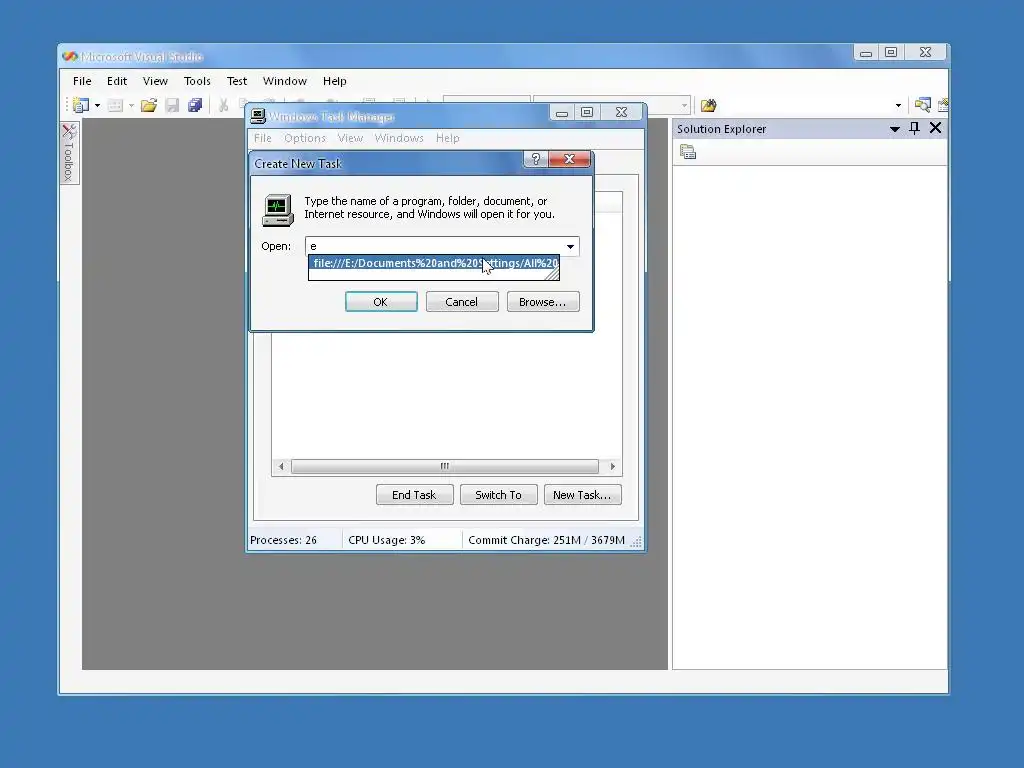
Task: Click the Add New Item toolbar icon
Action: (x=115, y=105)
